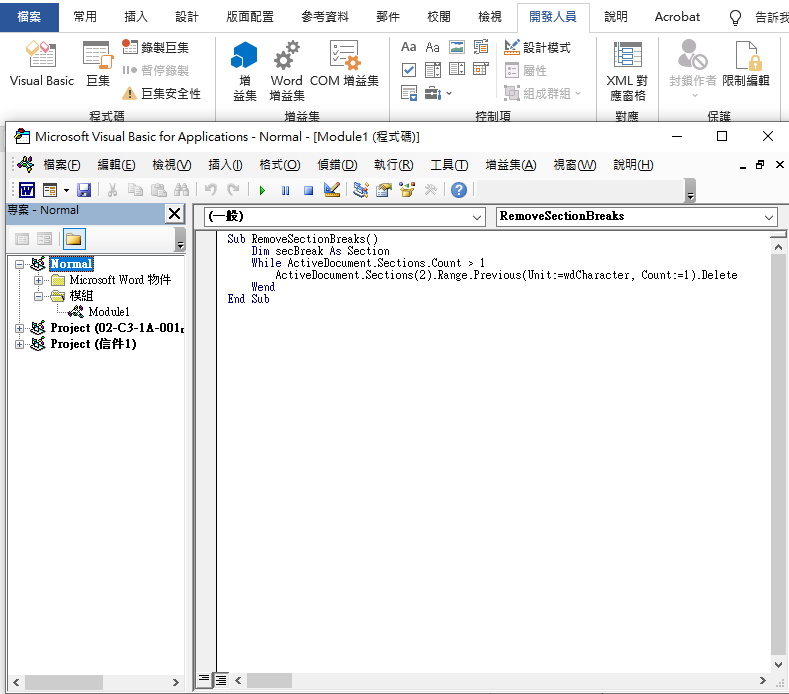Click the 限制編輯 button
The width and height of the screenshot is (789, 694).
click(x=746, y=63)
